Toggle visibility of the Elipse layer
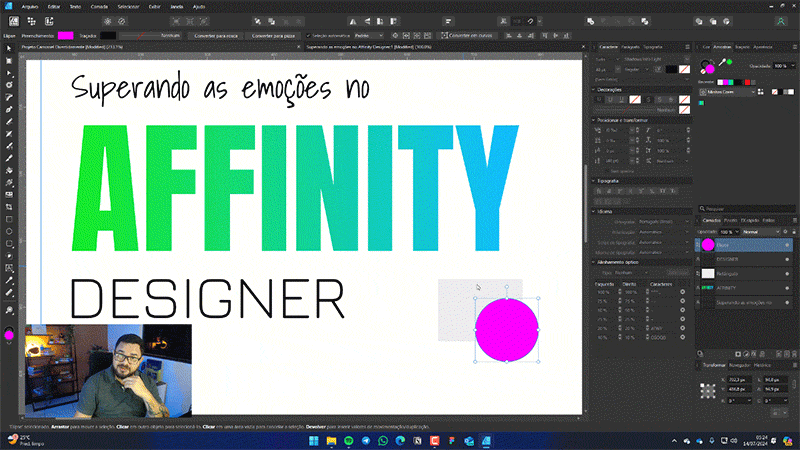The width and height of the screenshot is (800, 450). pyautogui.click(x=787, y=245)
